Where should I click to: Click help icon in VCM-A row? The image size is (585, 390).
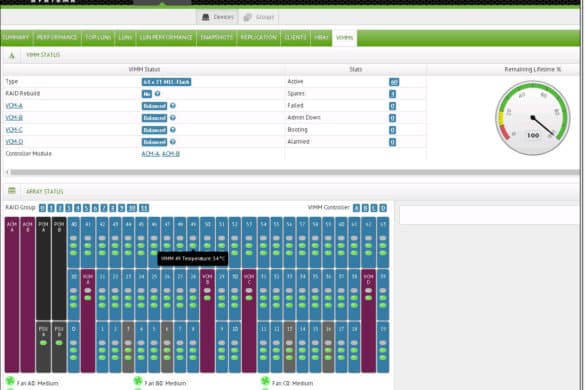173,106
